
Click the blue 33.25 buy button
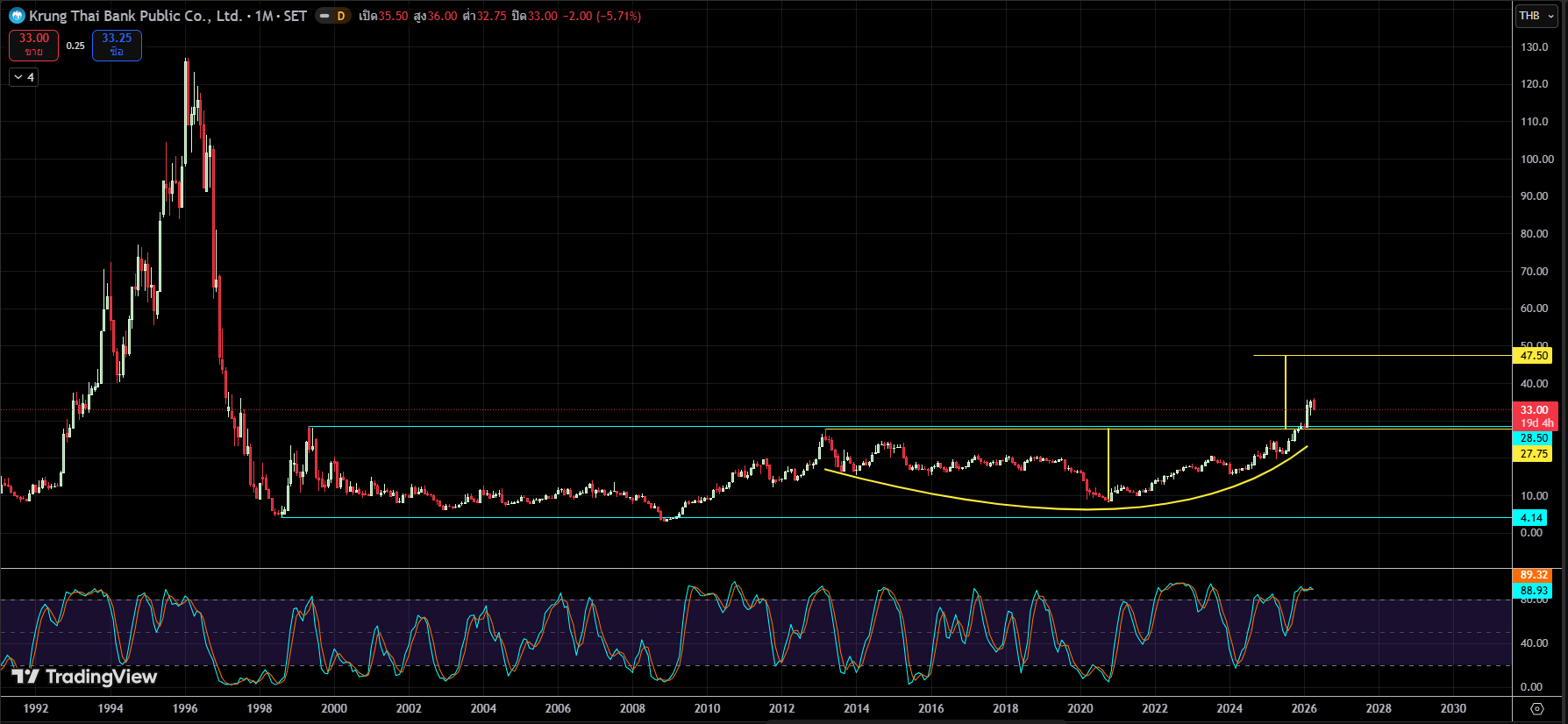click(117, 45)
